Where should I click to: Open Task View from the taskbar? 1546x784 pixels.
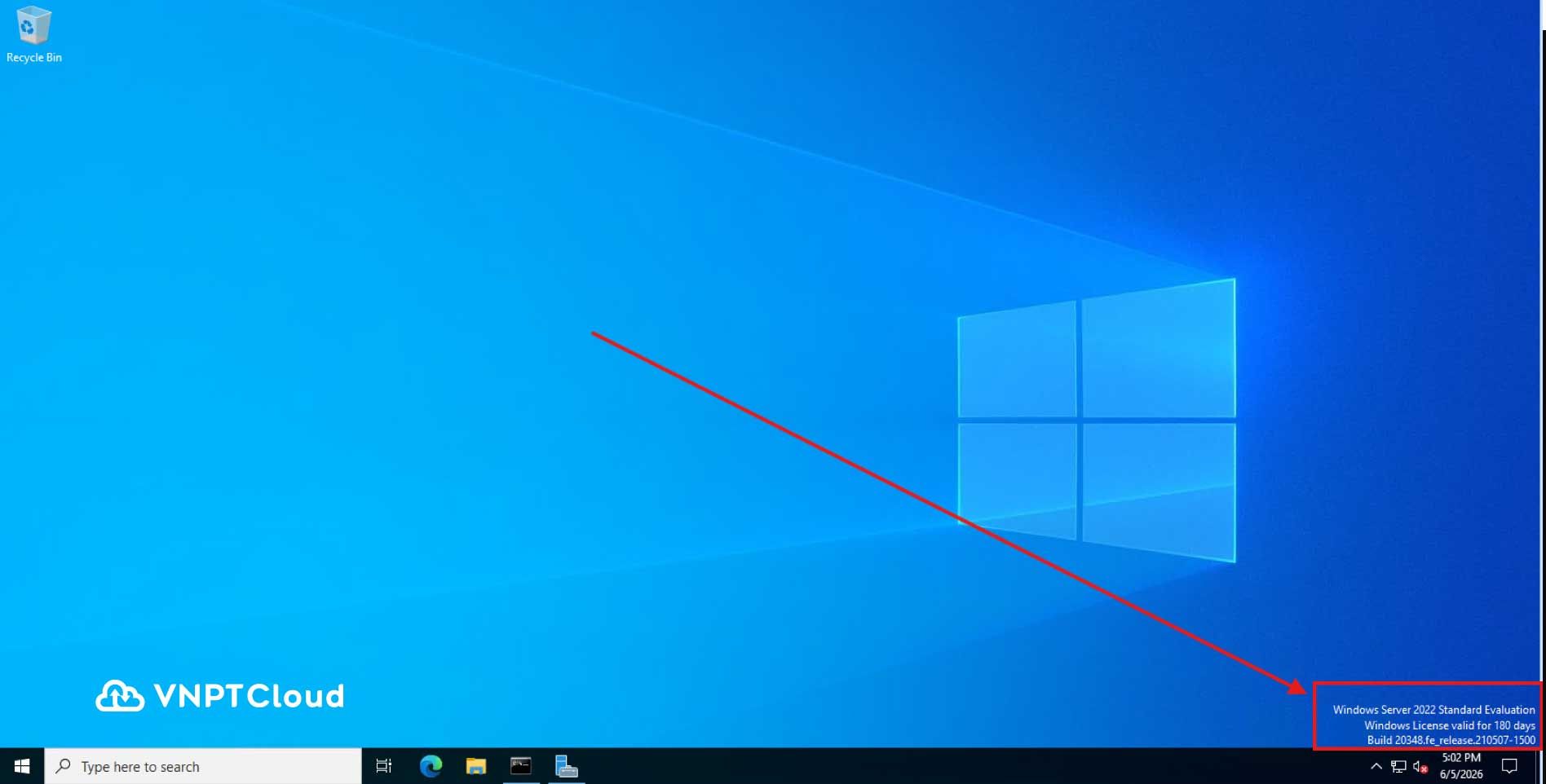384,766
